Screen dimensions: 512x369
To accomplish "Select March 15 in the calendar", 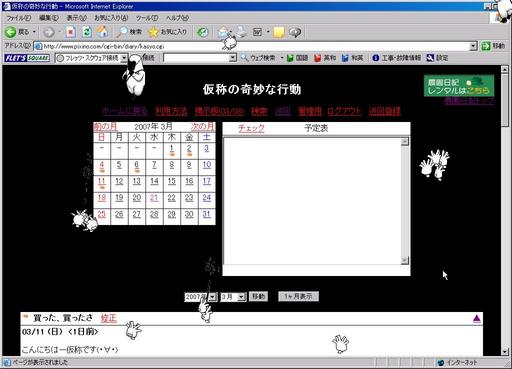I will point(172,181).
